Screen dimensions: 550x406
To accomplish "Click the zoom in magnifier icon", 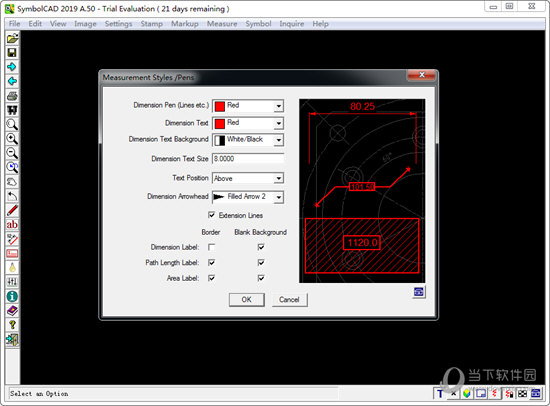I will click(12, 139).
